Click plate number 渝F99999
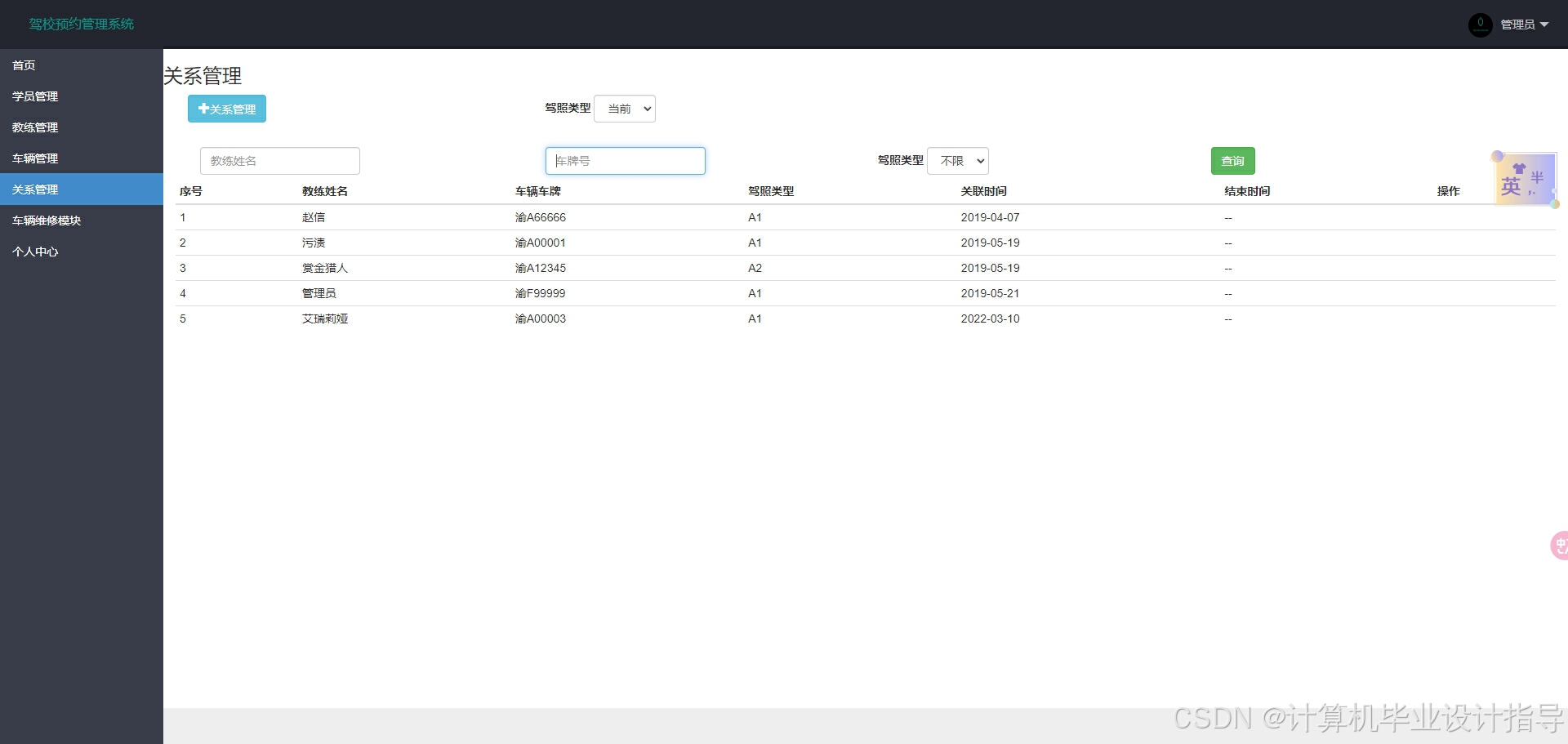Screen dimensions: 1568x744 pos(541,293)
